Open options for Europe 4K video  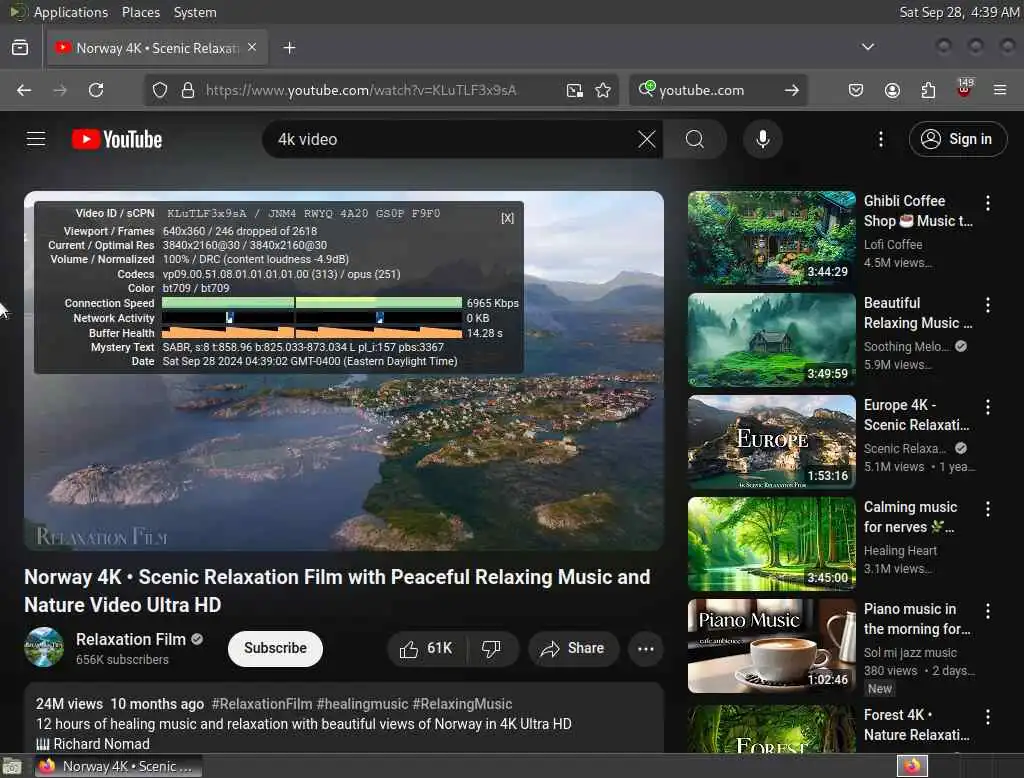click(987, 407)
